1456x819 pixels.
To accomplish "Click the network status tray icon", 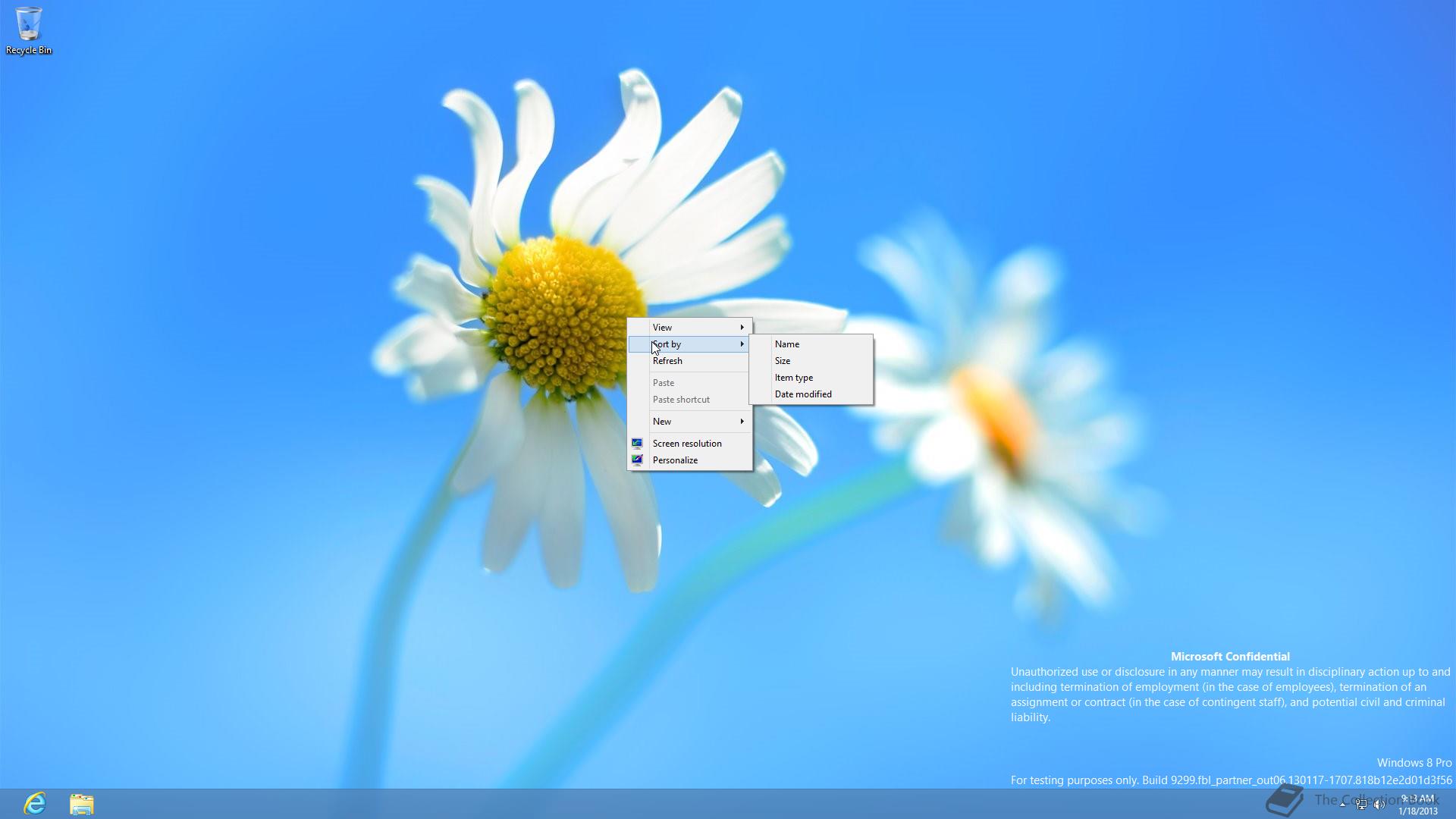I will coord(1362,805).
